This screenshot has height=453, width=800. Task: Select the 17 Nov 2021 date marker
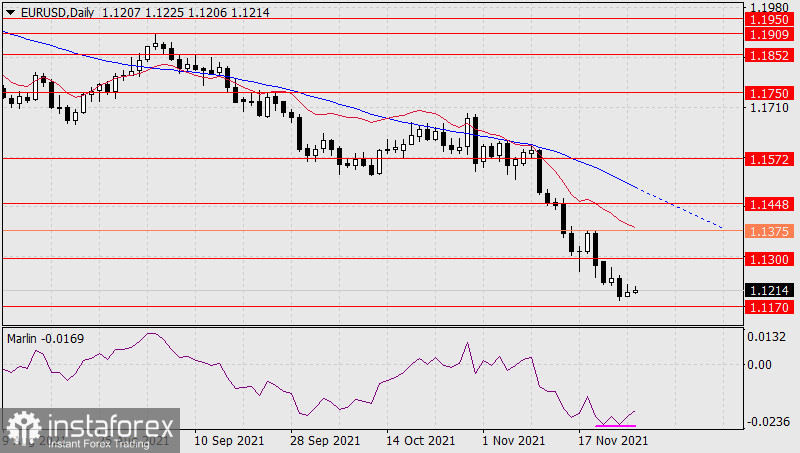tap(614, 440)
